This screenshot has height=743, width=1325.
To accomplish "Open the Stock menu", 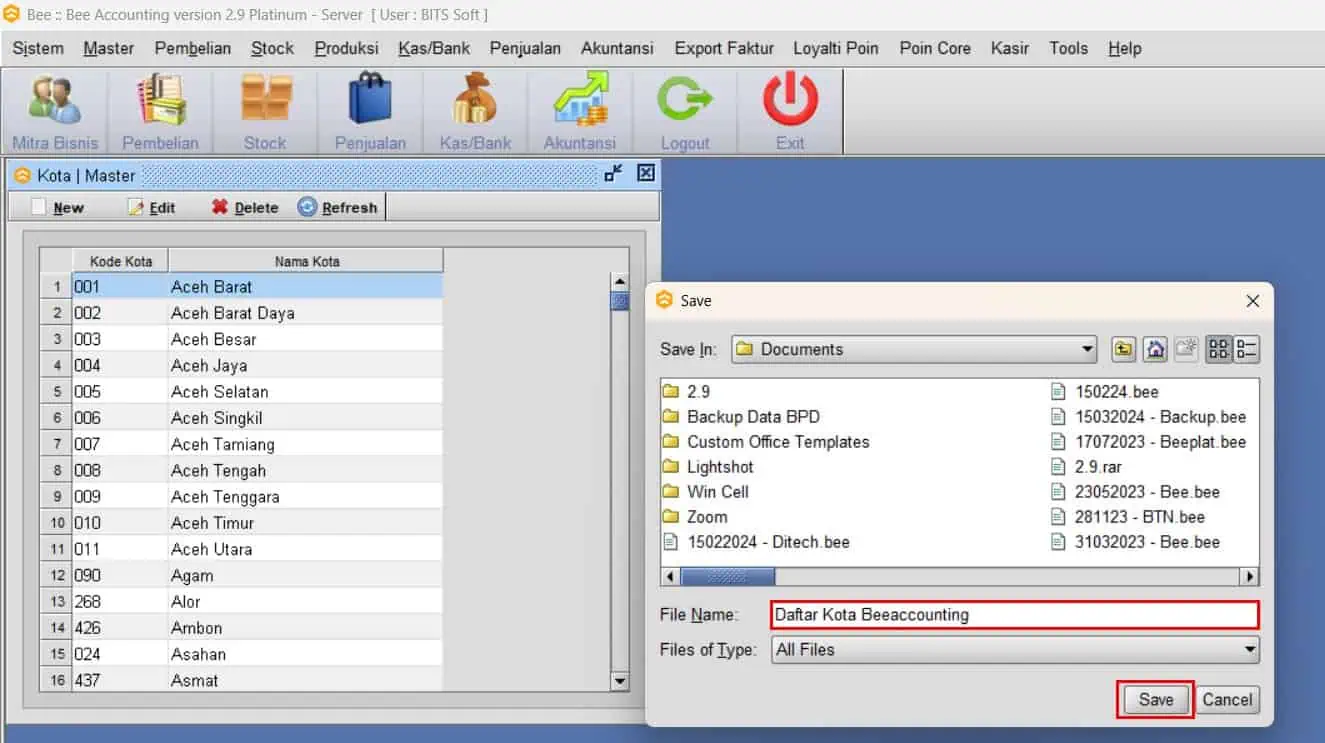I will pyautogui.click(x=273, y=48).
